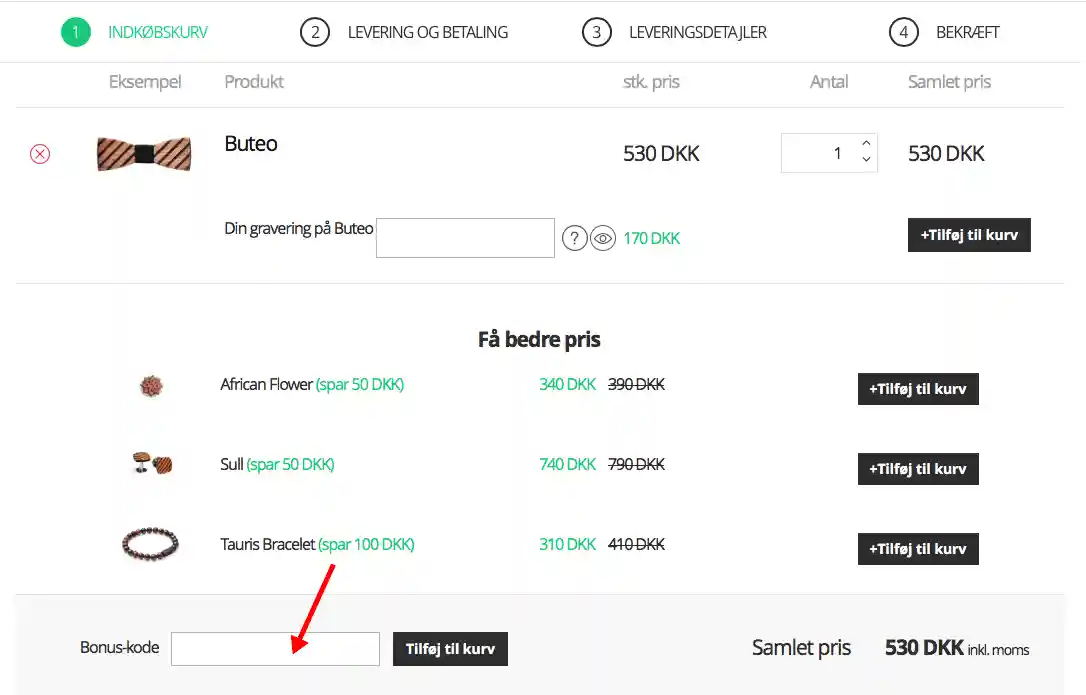
Task: Click the Buteo engraving text field
Action: pyautogui.click(x=465, y=238)
